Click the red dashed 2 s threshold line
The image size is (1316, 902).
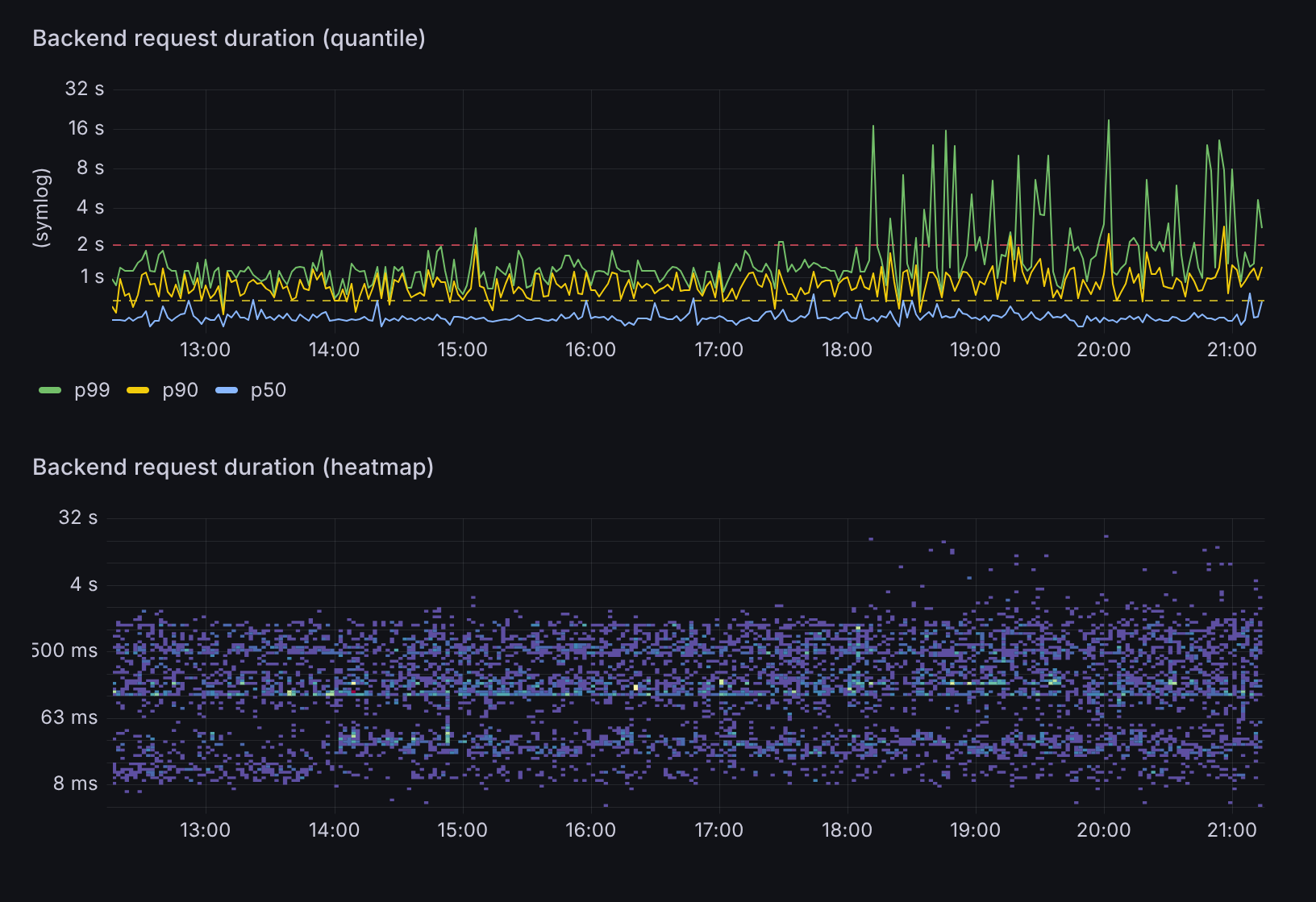click(564, 245)
